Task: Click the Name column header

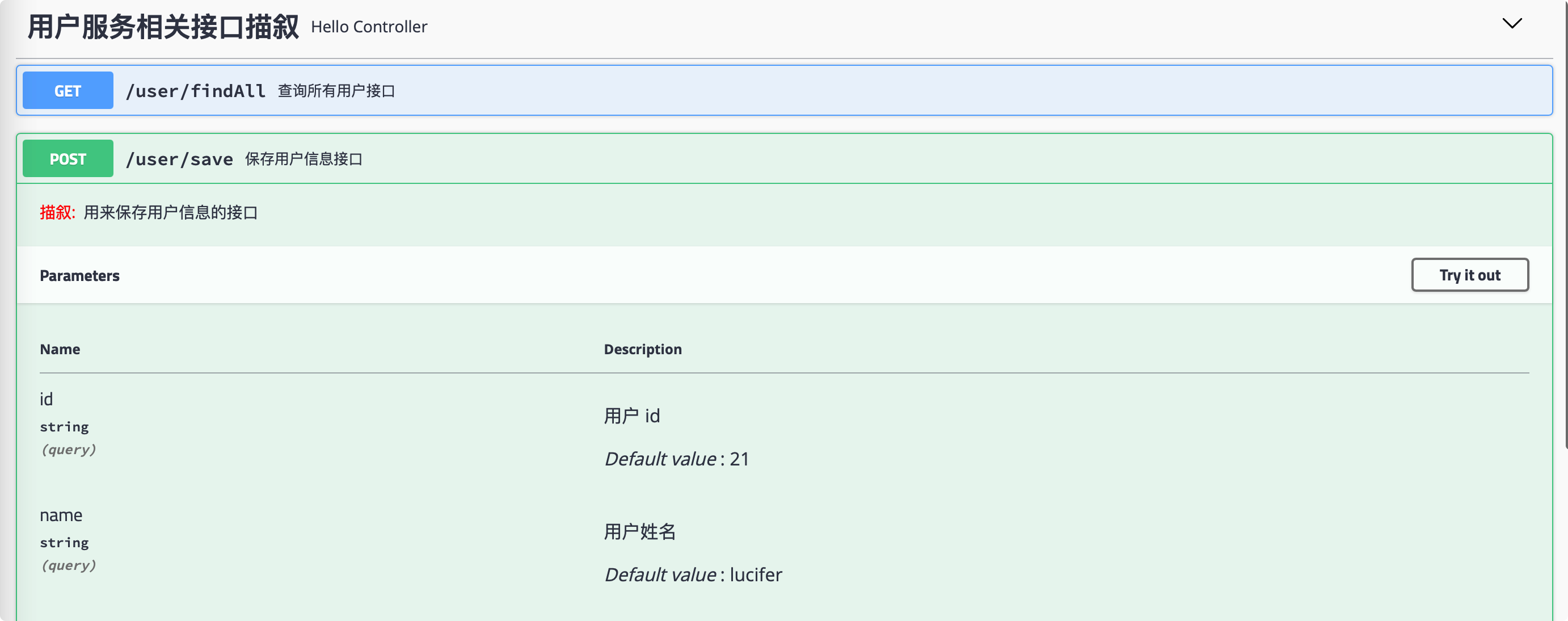Action: pyautogui.click(x=60, y=350)
